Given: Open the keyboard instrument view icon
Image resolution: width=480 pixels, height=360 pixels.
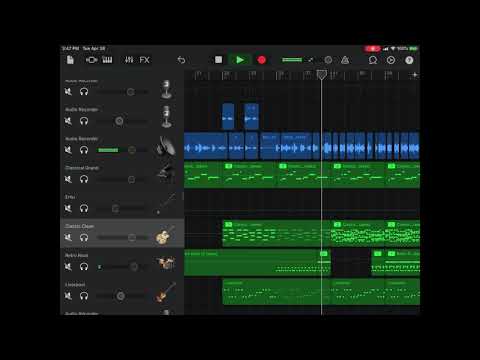Looking at the screenshot, I should pyautogui.click(x=107, y=60).
